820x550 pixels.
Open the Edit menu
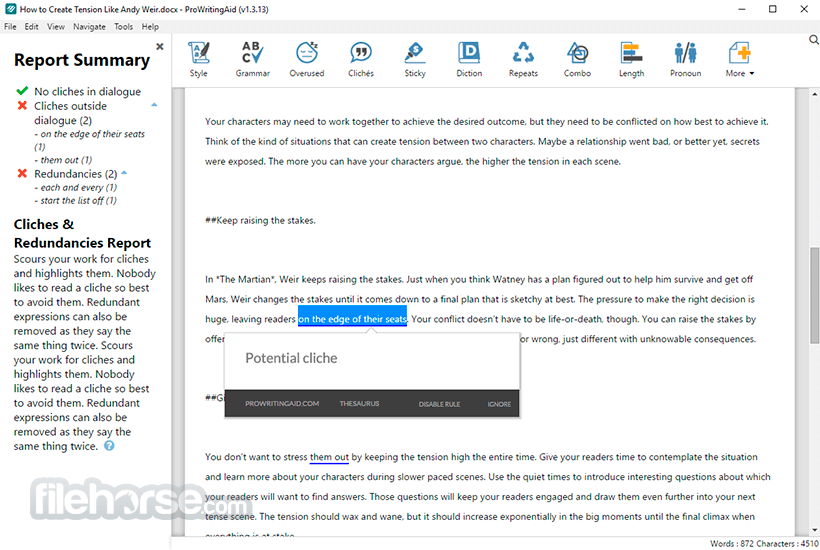pyautogui.click(x=31, y=27)
